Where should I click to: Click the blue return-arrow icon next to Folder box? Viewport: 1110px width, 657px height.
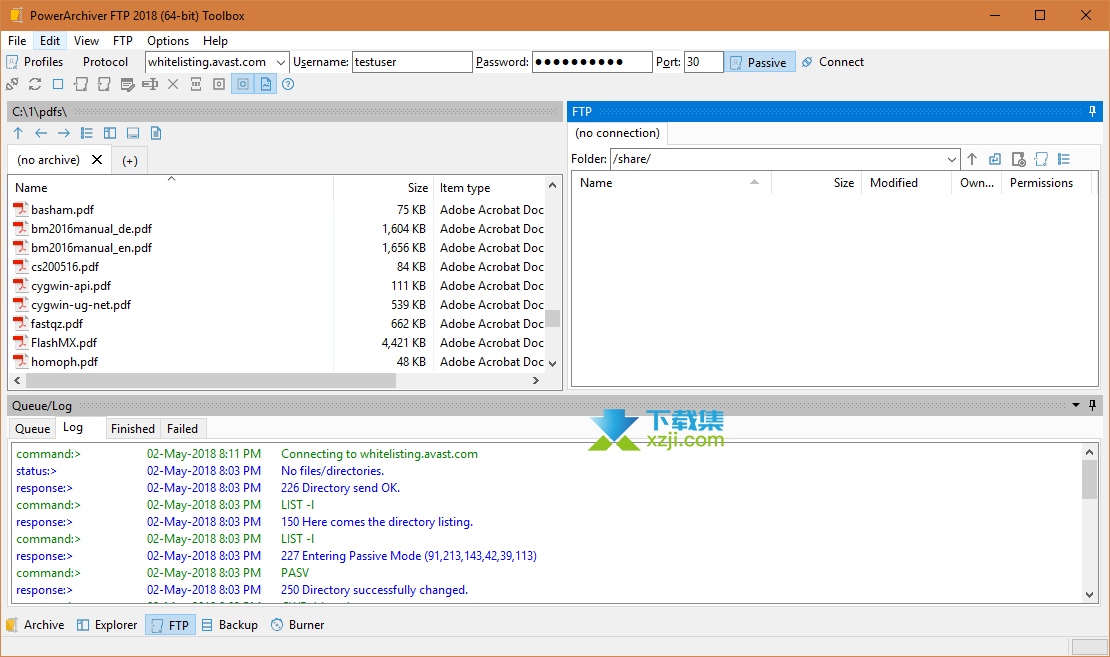(x=995, y=159)
